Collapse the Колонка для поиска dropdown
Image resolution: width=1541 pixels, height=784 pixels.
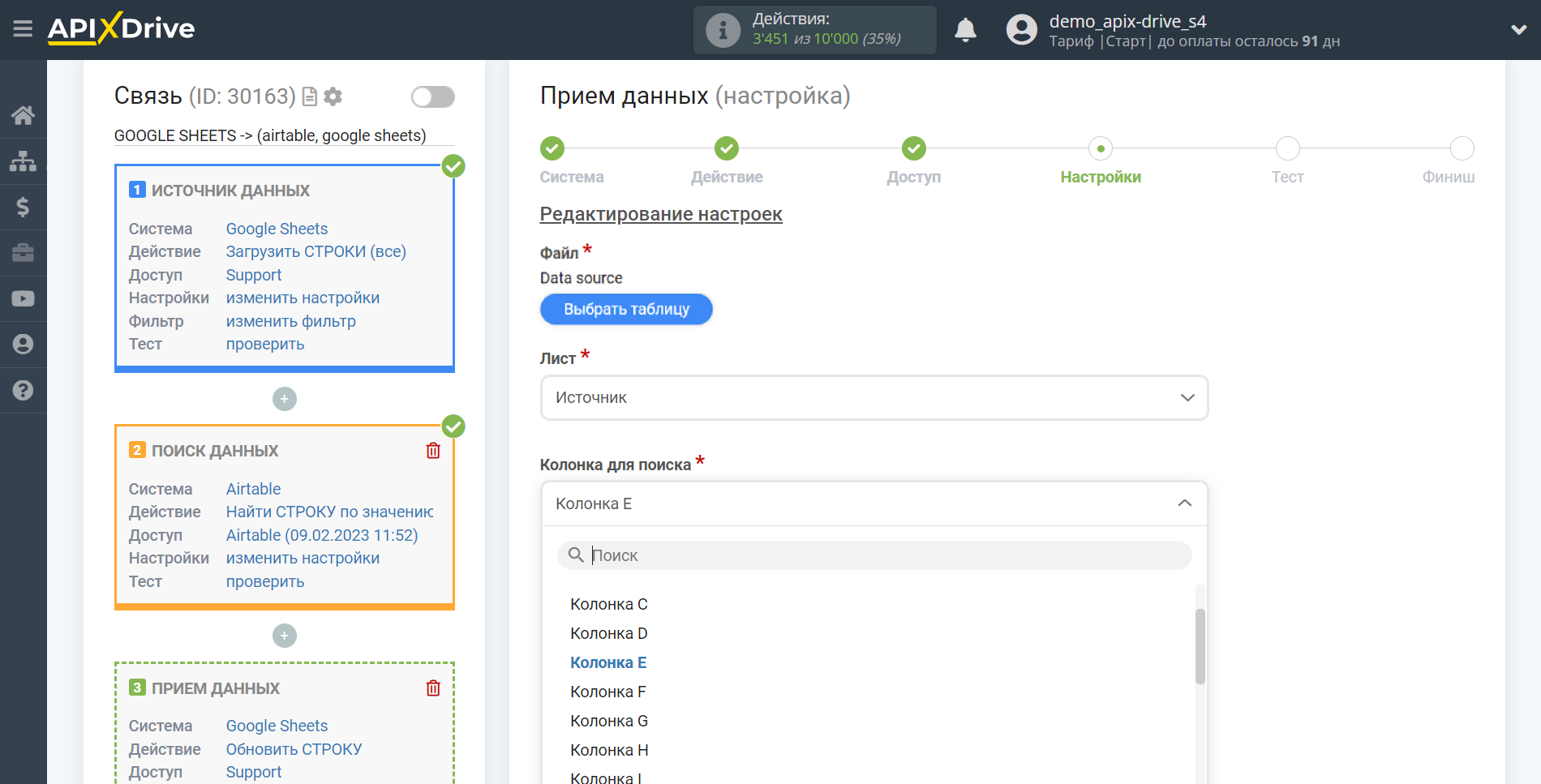click(874, 503)
